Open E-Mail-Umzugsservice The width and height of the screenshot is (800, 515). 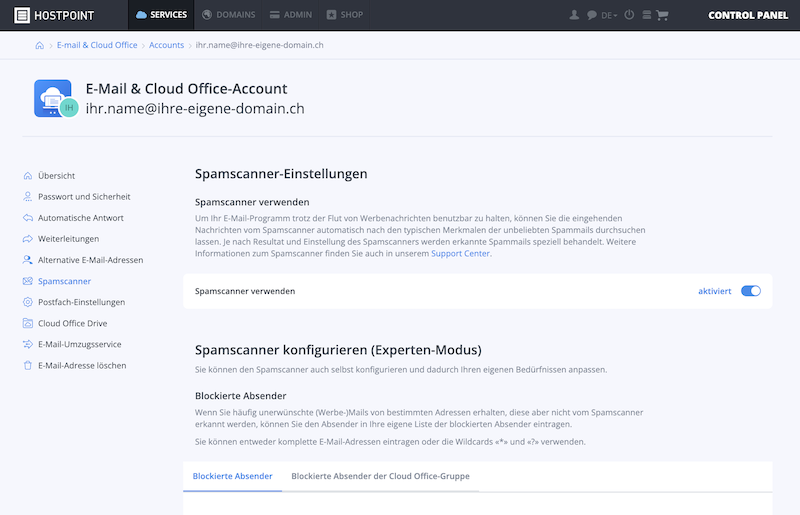pyautogui.click(x=80, y=345)
